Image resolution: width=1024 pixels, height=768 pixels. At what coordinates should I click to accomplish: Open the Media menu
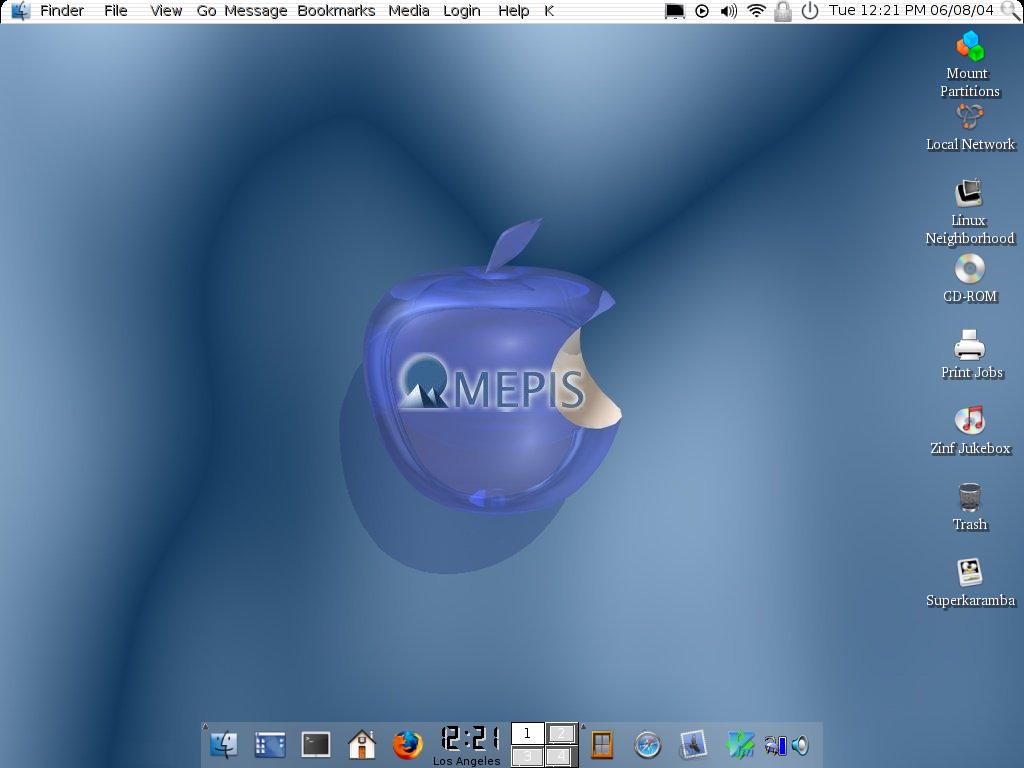(x=409, y=11)
